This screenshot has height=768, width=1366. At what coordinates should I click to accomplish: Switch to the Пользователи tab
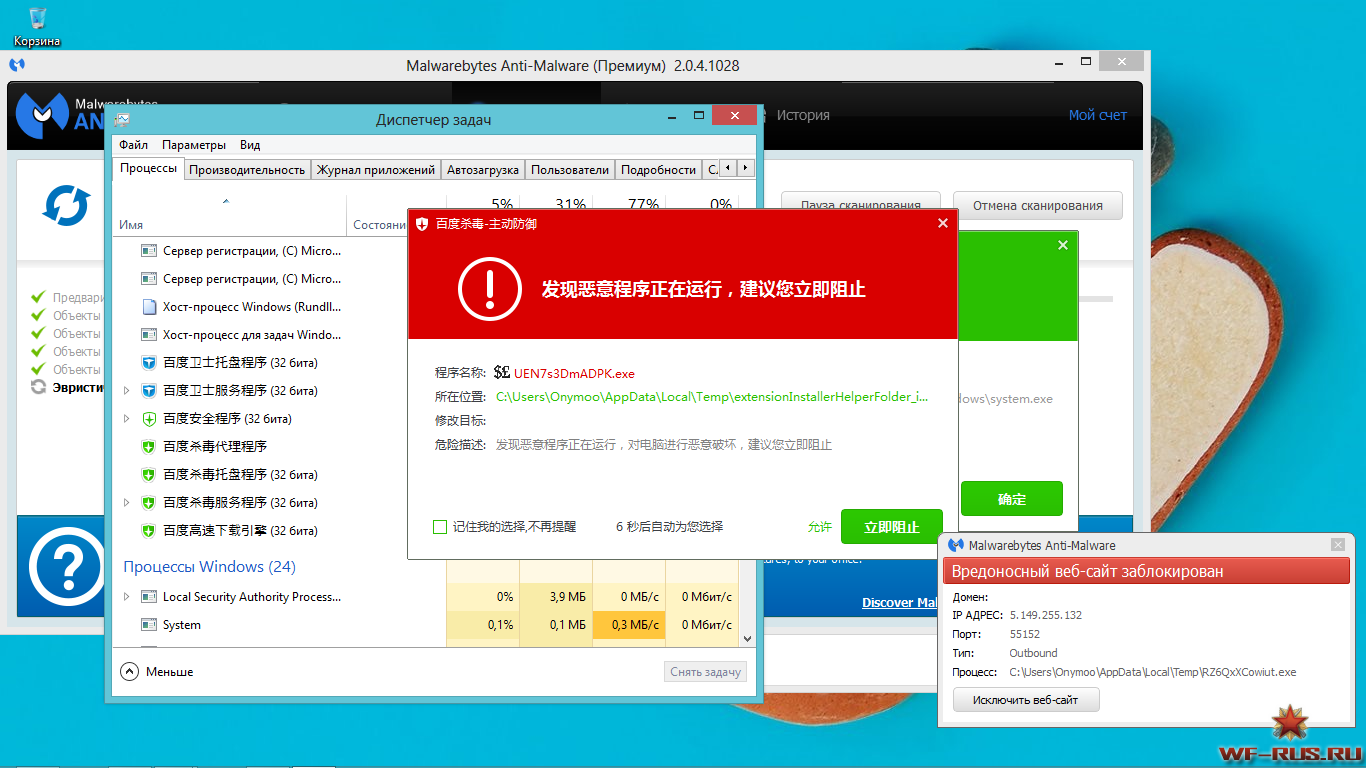point(570,170)
